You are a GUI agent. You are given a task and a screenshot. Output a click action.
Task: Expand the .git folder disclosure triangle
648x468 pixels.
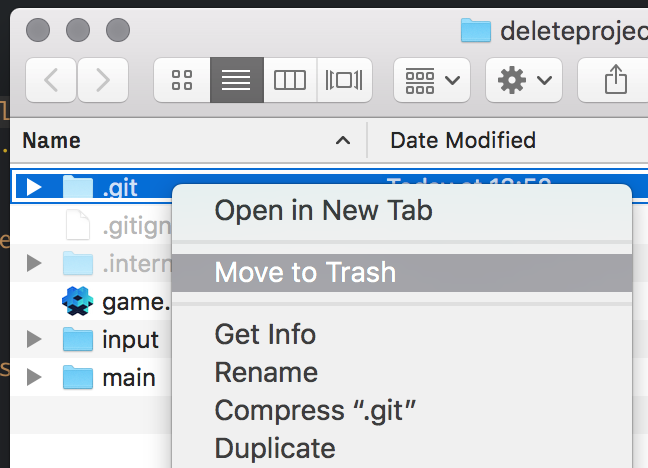(x=34, y=187)
